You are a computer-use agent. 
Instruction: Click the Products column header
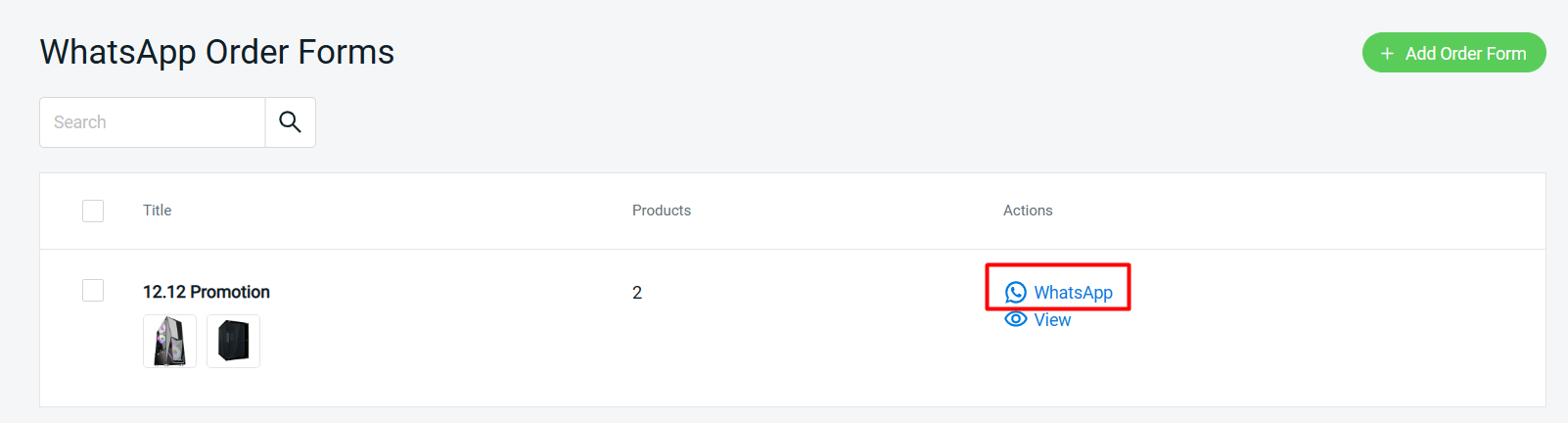click(662, 211)
